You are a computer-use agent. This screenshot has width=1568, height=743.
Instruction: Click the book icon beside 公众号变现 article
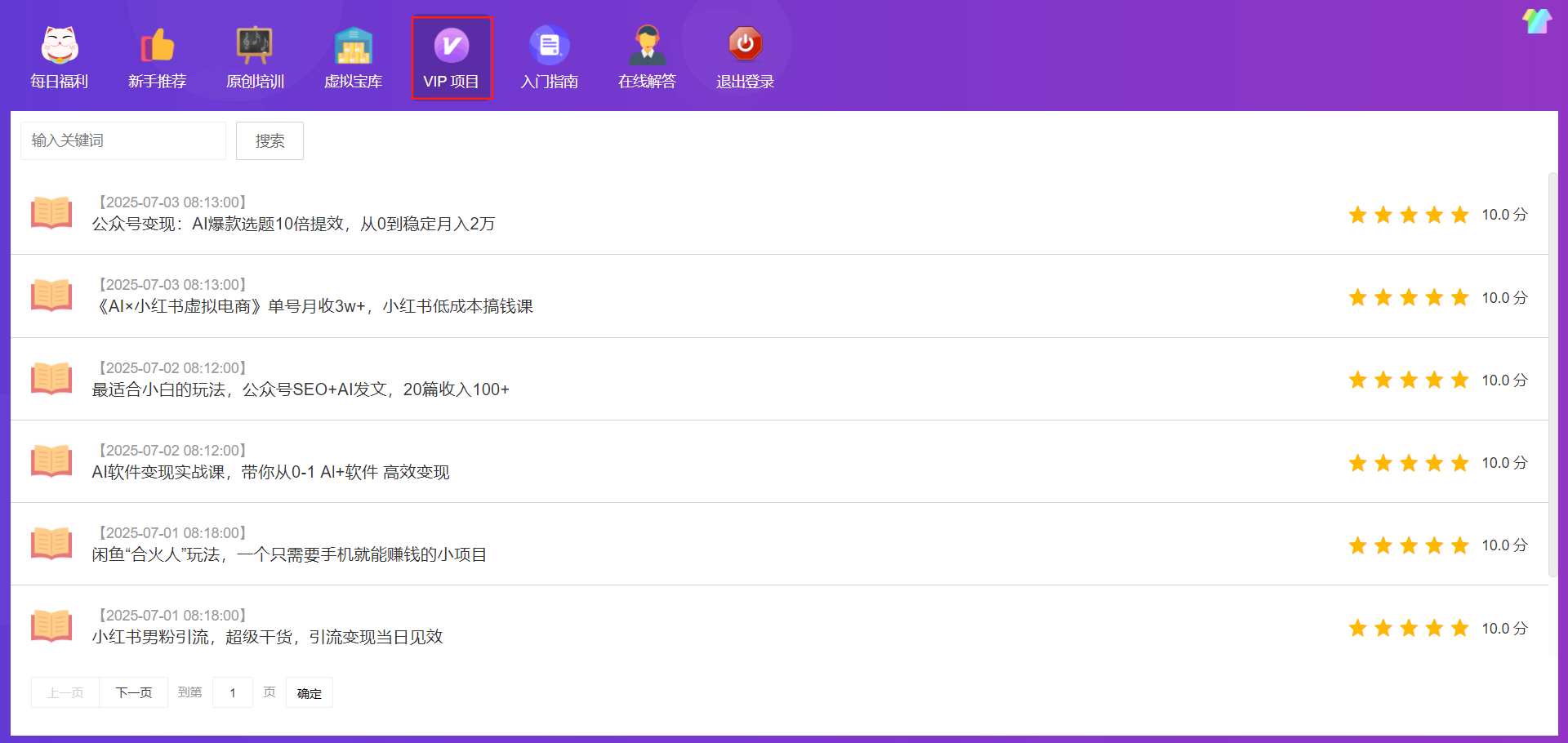[51, 213]
